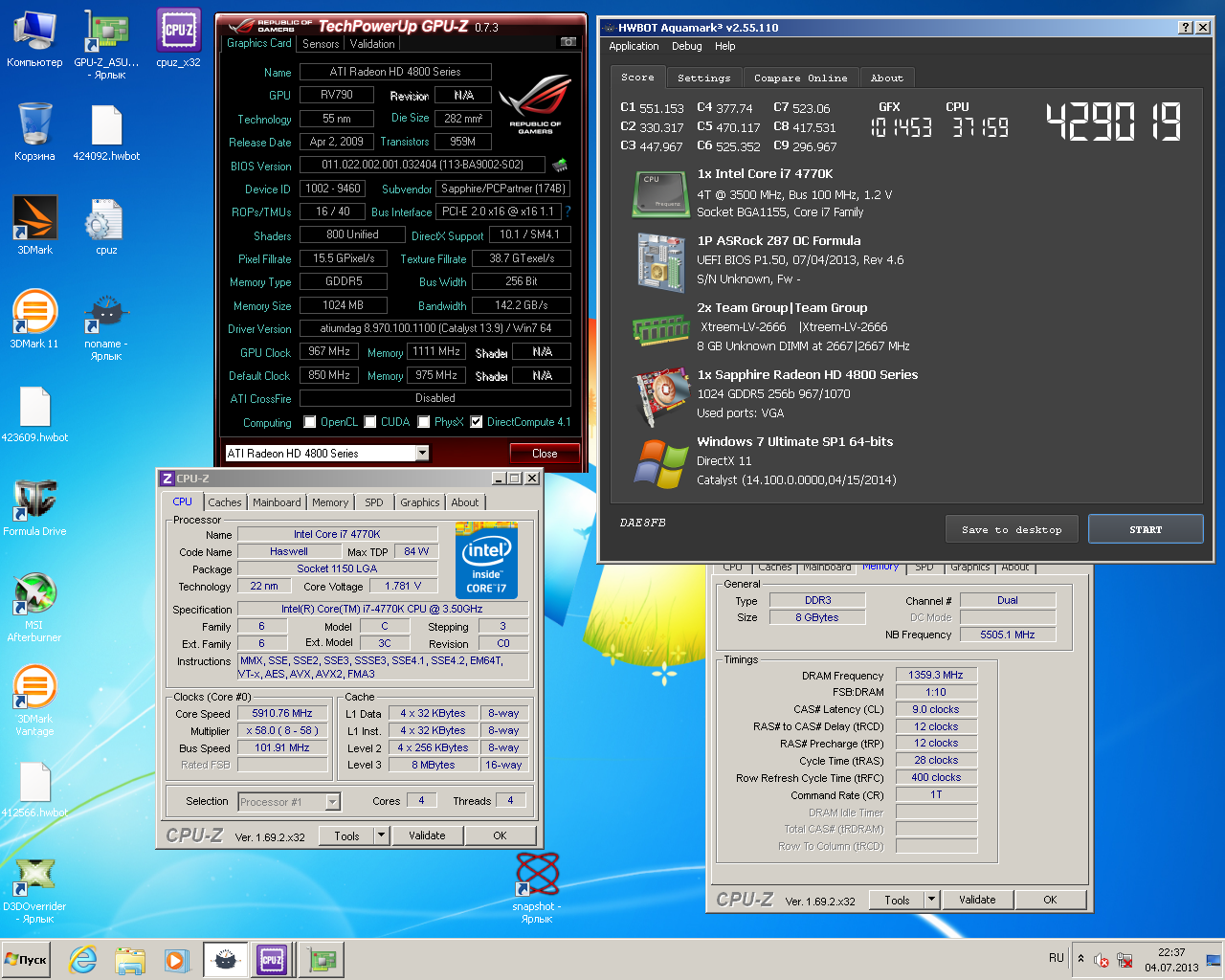1225x980 pixels.
Task: Open the Validation tab in GPU-Z
Action: point(372,44)
